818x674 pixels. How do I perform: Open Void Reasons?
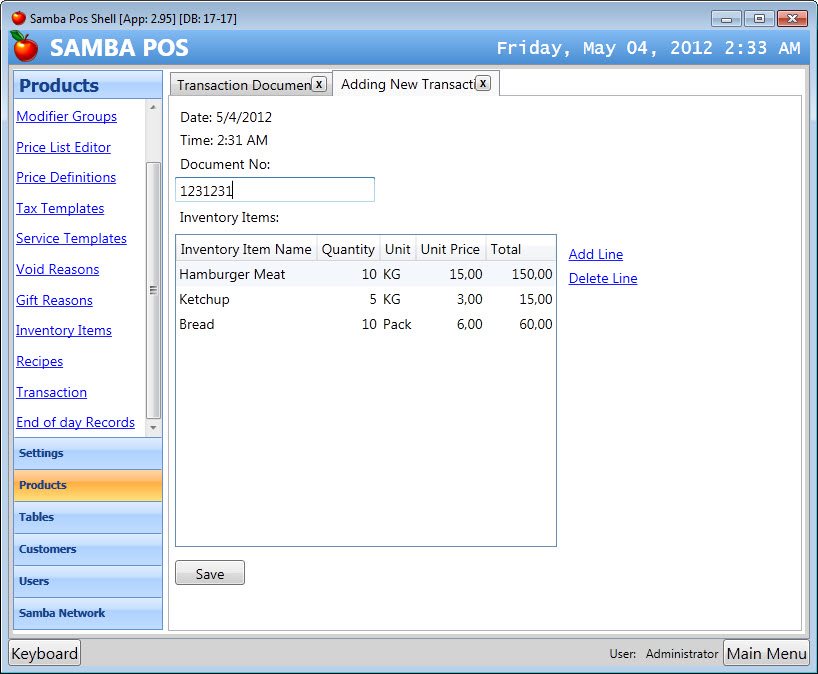[x=57, y=269]
